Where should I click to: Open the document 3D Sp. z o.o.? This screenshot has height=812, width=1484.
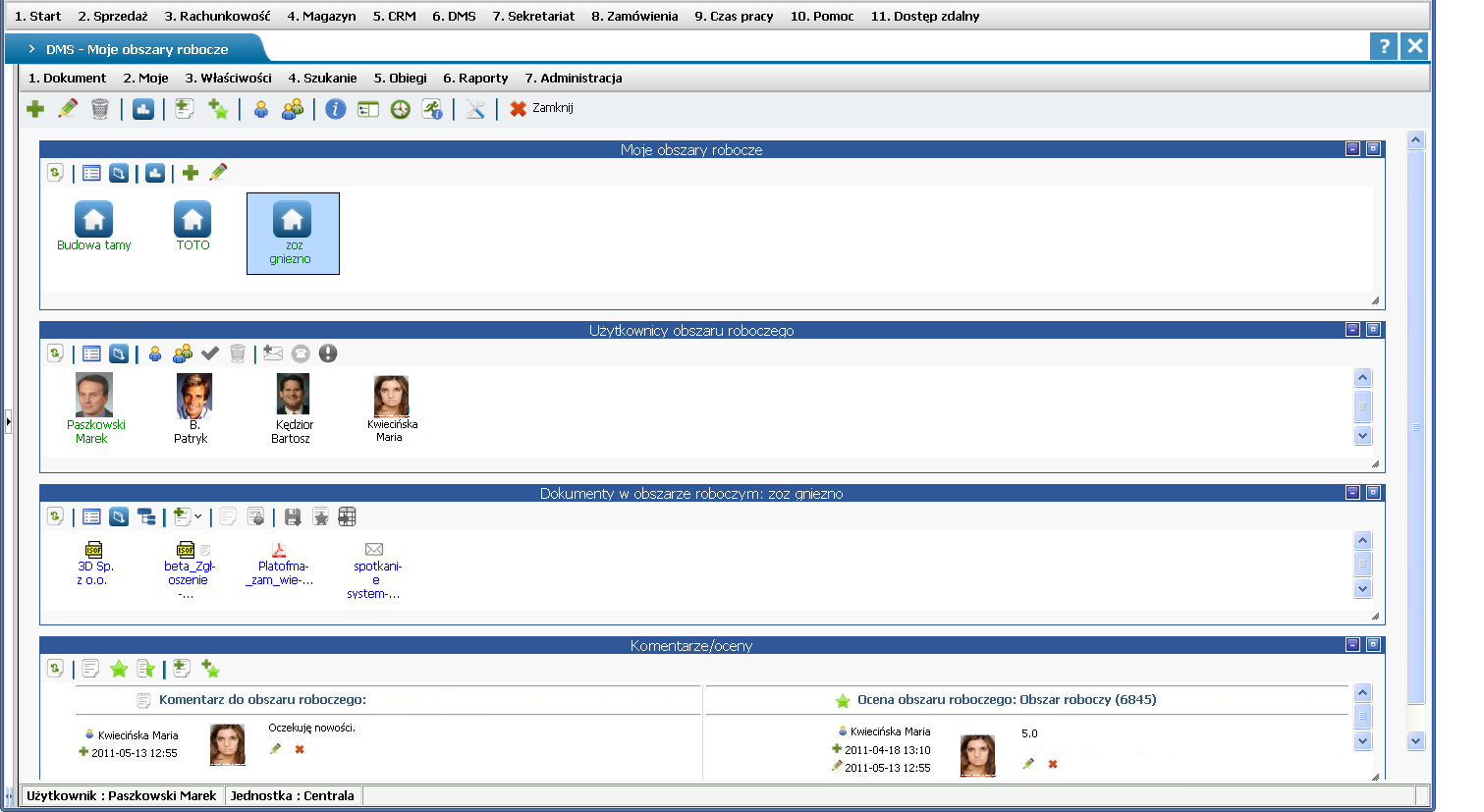94,564
